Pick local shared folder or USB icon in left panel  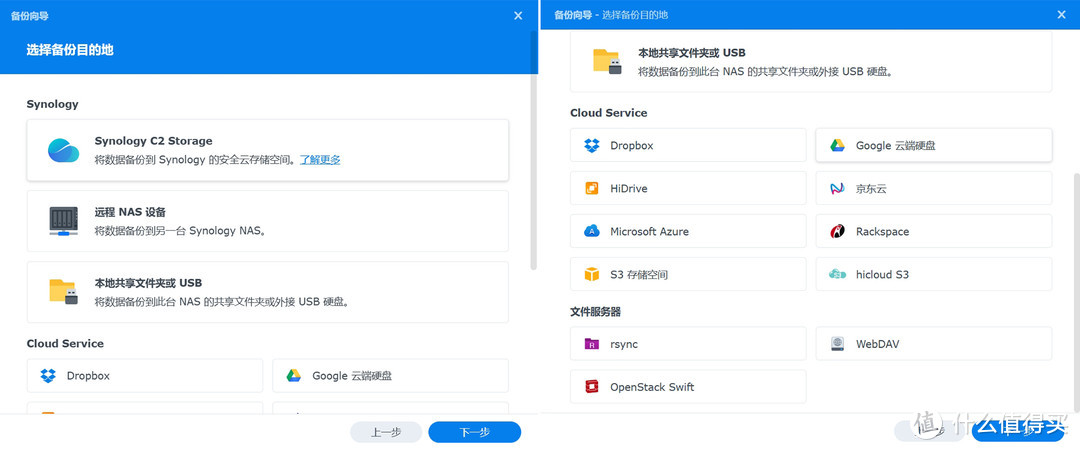tap(63, 291)
